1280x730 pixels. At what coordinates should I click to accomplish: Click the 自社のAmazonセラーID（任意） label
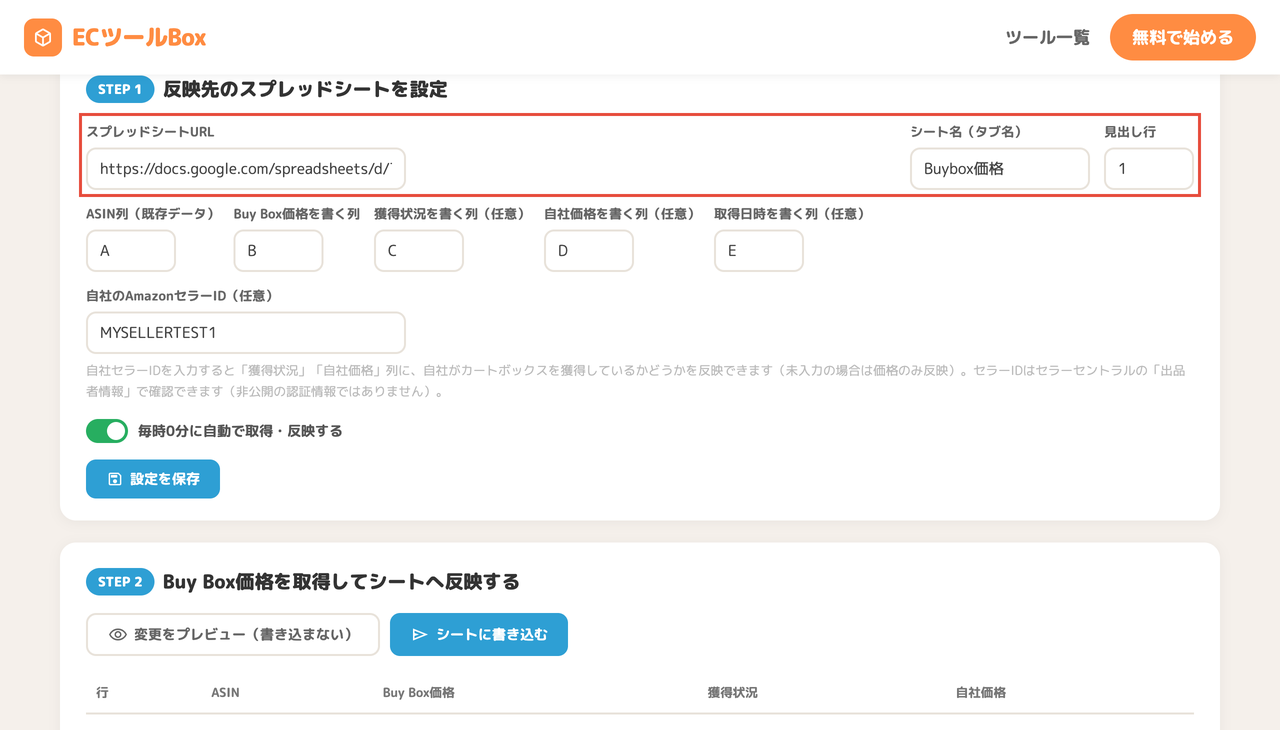180,296
